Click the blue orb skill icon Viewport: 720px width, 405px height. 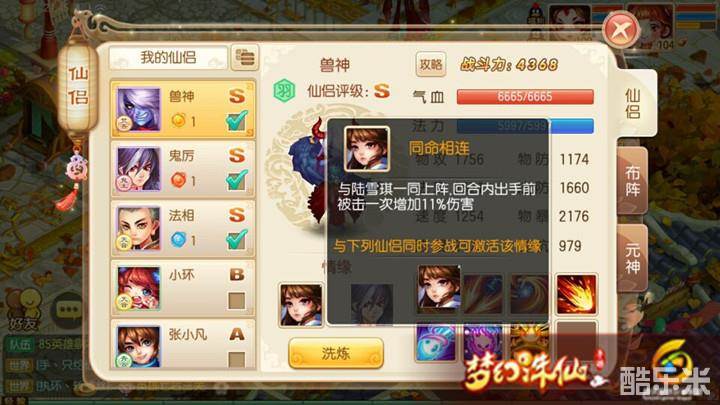(x=435, y=343)
